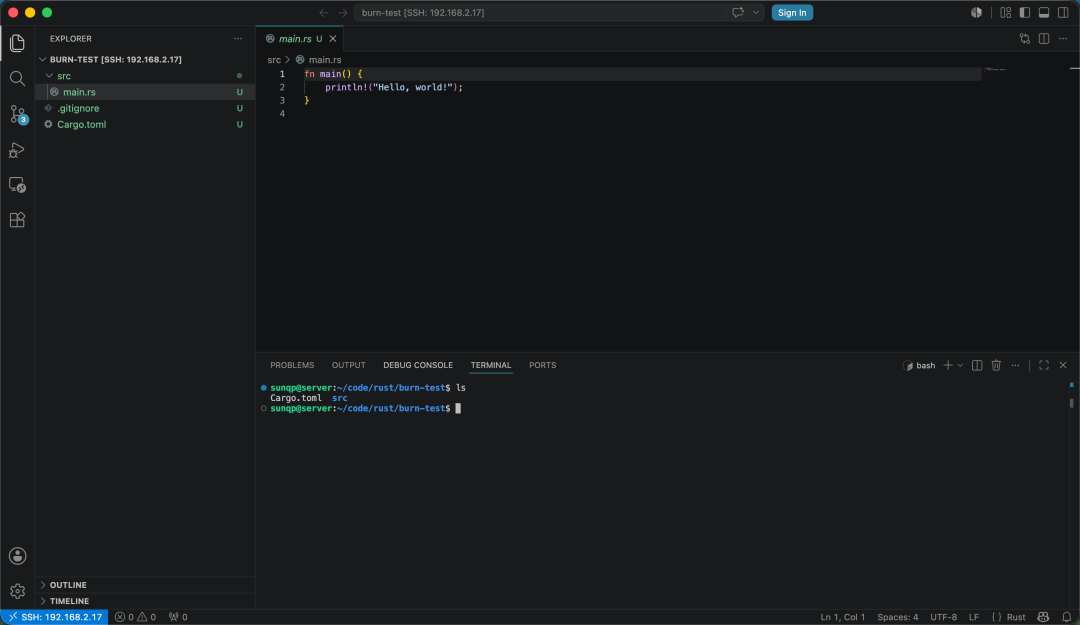Switch to the OUTPUT tab
The width and height of the screenshot is (1080, 625).
click(349, 365)
